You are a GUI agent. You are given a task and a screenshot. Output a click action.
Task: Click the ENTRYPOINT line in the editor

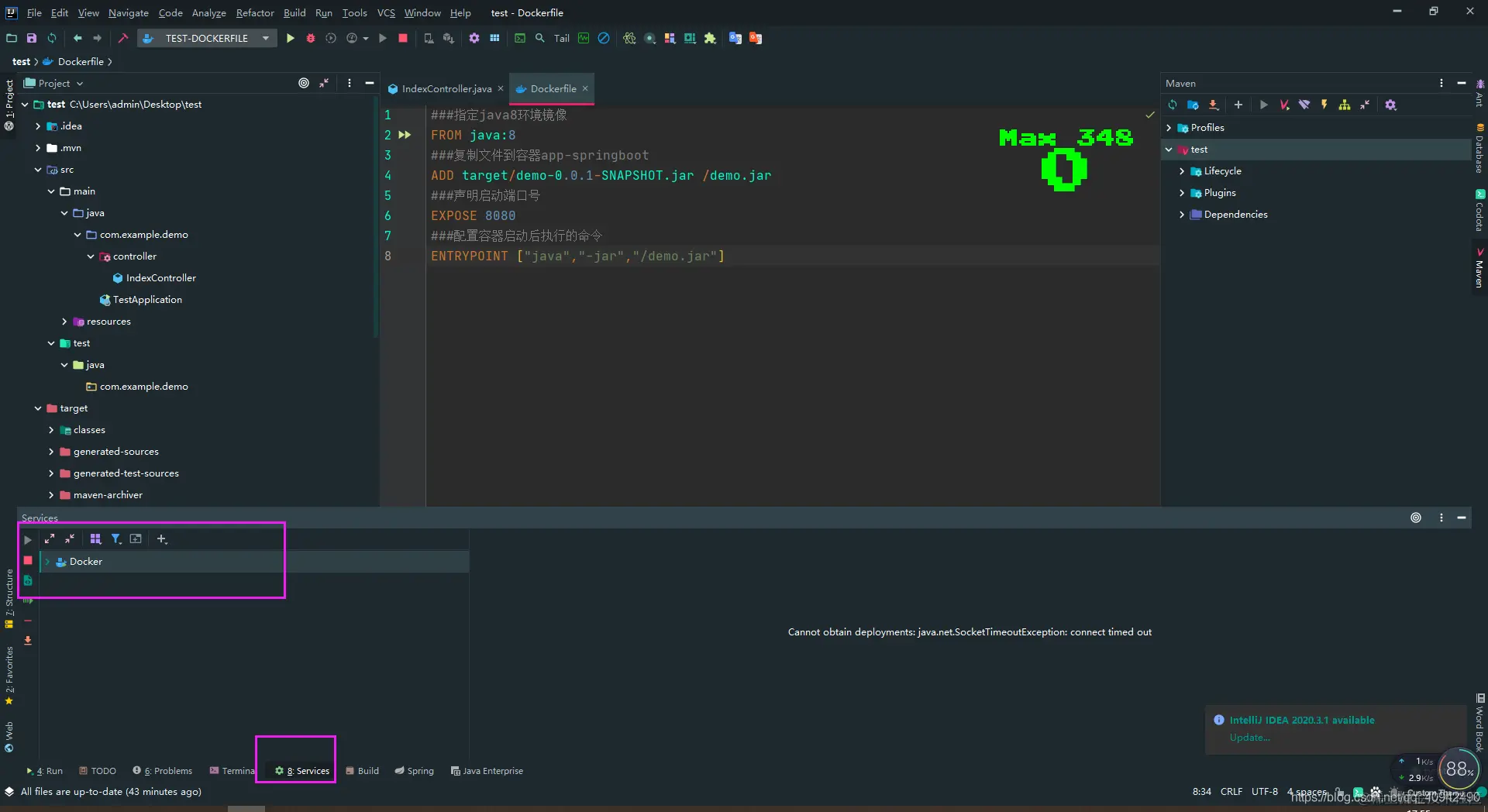point(577,256)
